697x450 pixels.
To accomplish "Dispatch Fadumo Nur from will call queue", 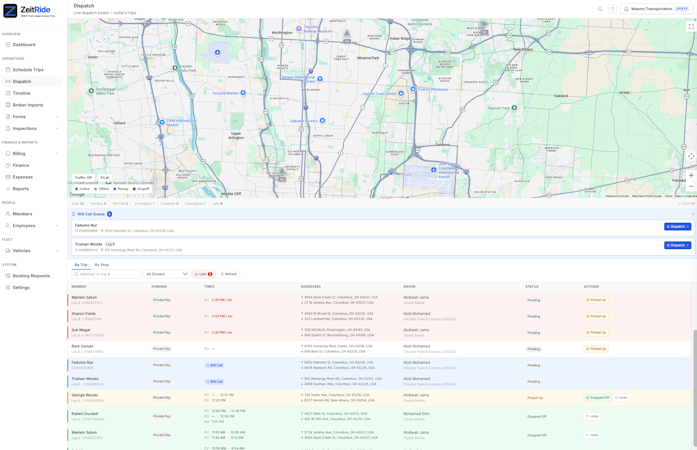I will [677, 227].
